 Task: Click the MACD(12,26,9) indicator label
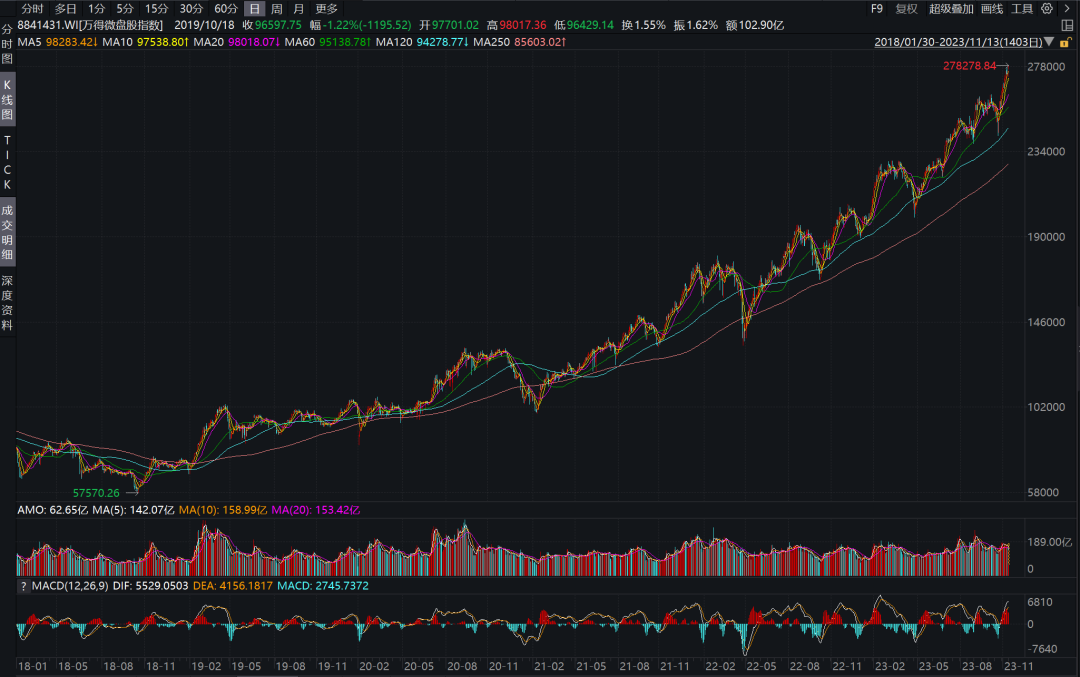point(70,586)
